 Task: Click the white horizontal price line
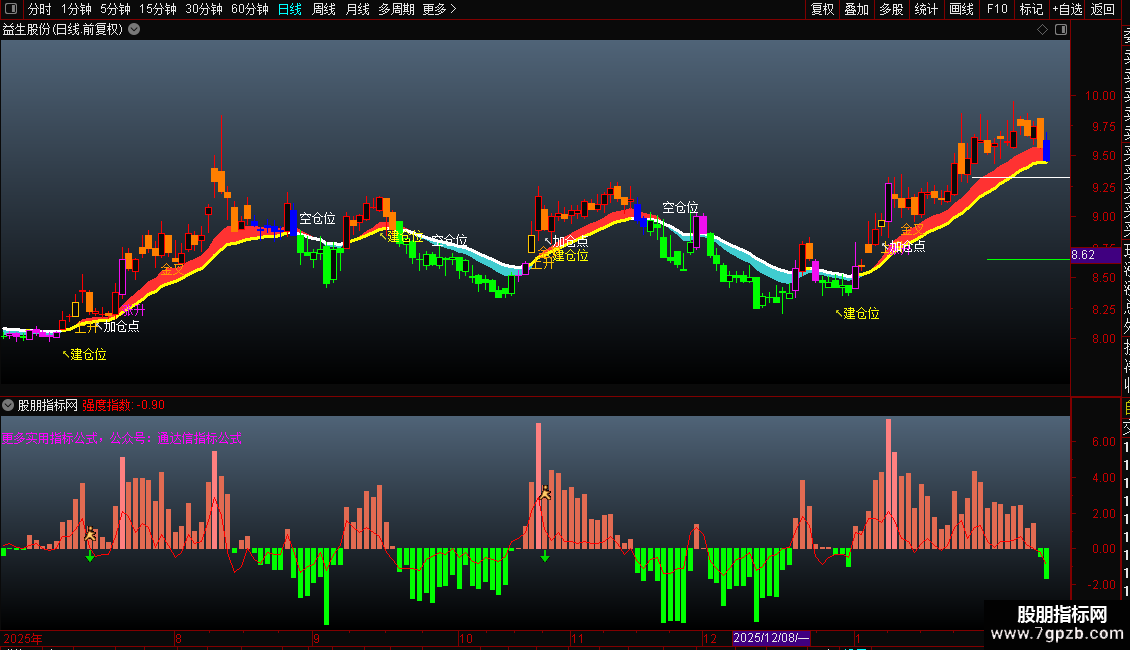click(1020, 177)
